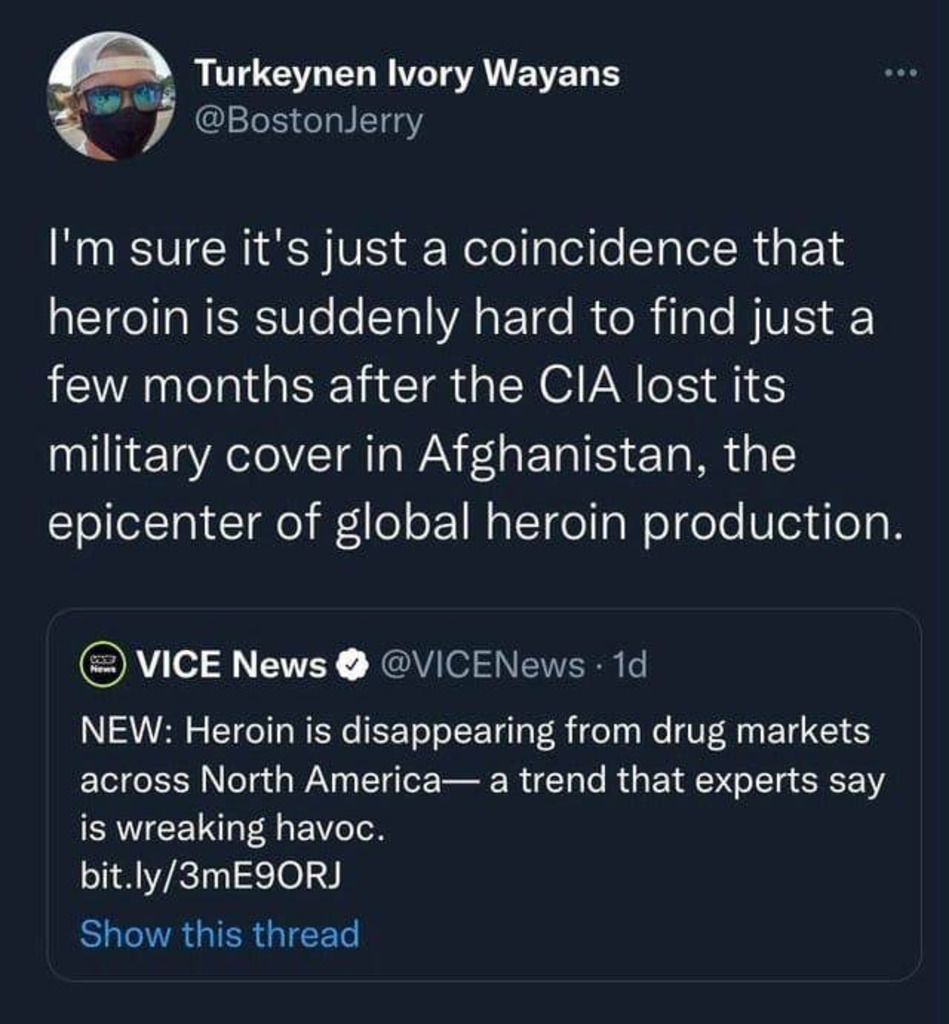
Task: Click the VICE News round logo icon
Action: pyautogui.click(x=102, y=664)
